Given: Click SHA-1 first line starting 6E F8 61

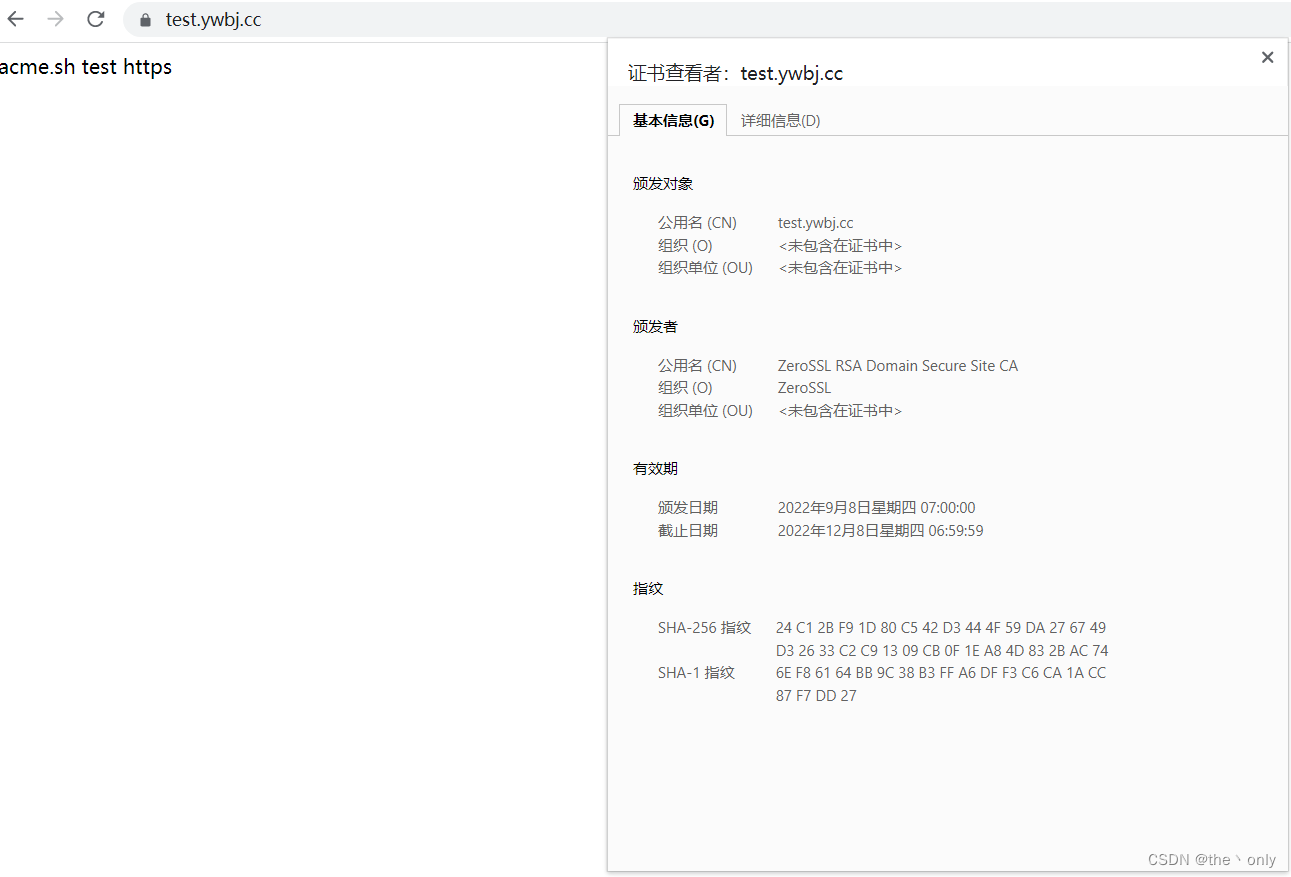Looking at the screenshot, I should point(941,673).
